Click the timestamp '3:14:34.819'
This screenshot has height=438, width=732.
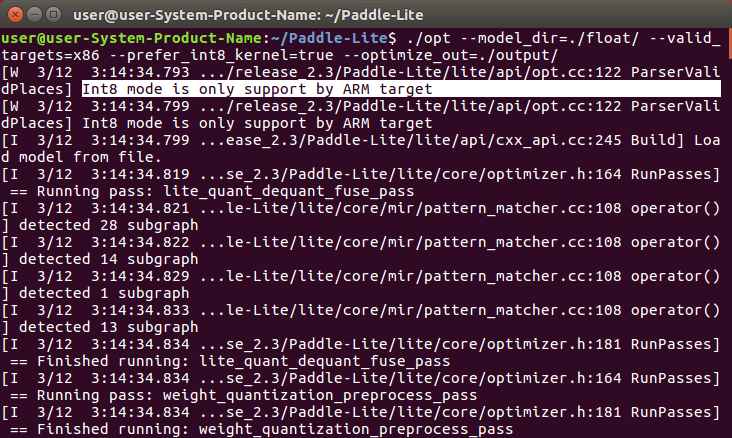[141, 174]
